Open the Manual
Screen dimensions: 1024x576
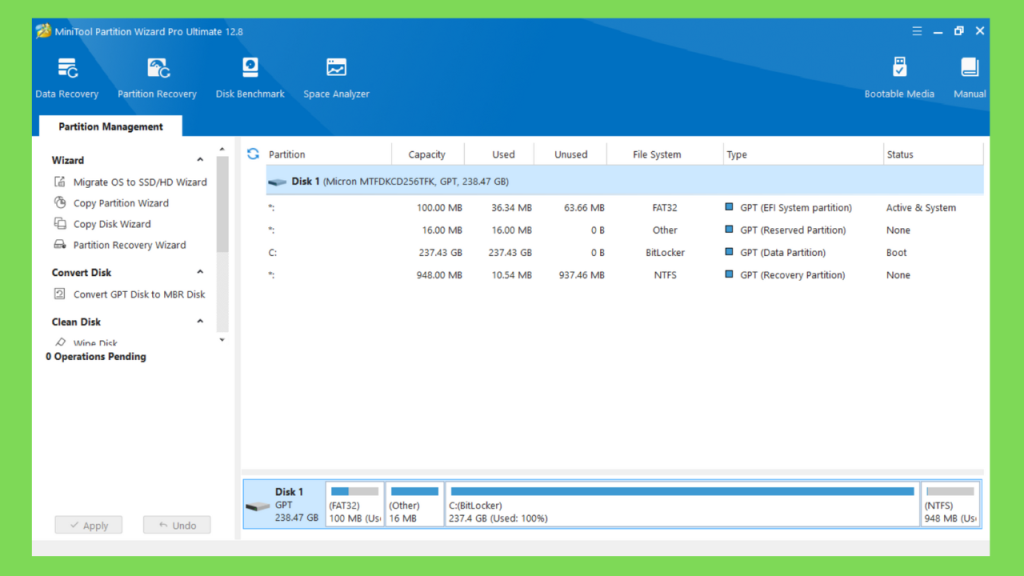coord(969,78)
